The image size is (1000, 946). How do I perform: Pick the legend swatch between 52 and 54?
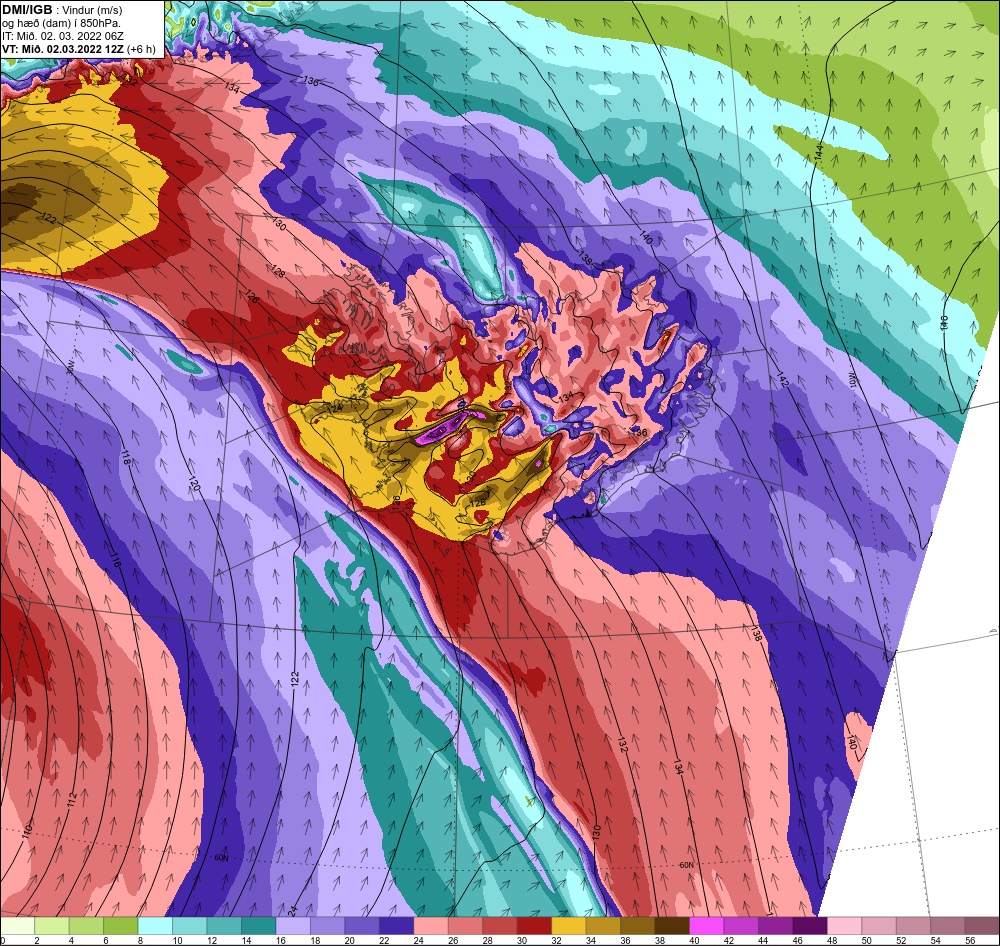(914, 926)
